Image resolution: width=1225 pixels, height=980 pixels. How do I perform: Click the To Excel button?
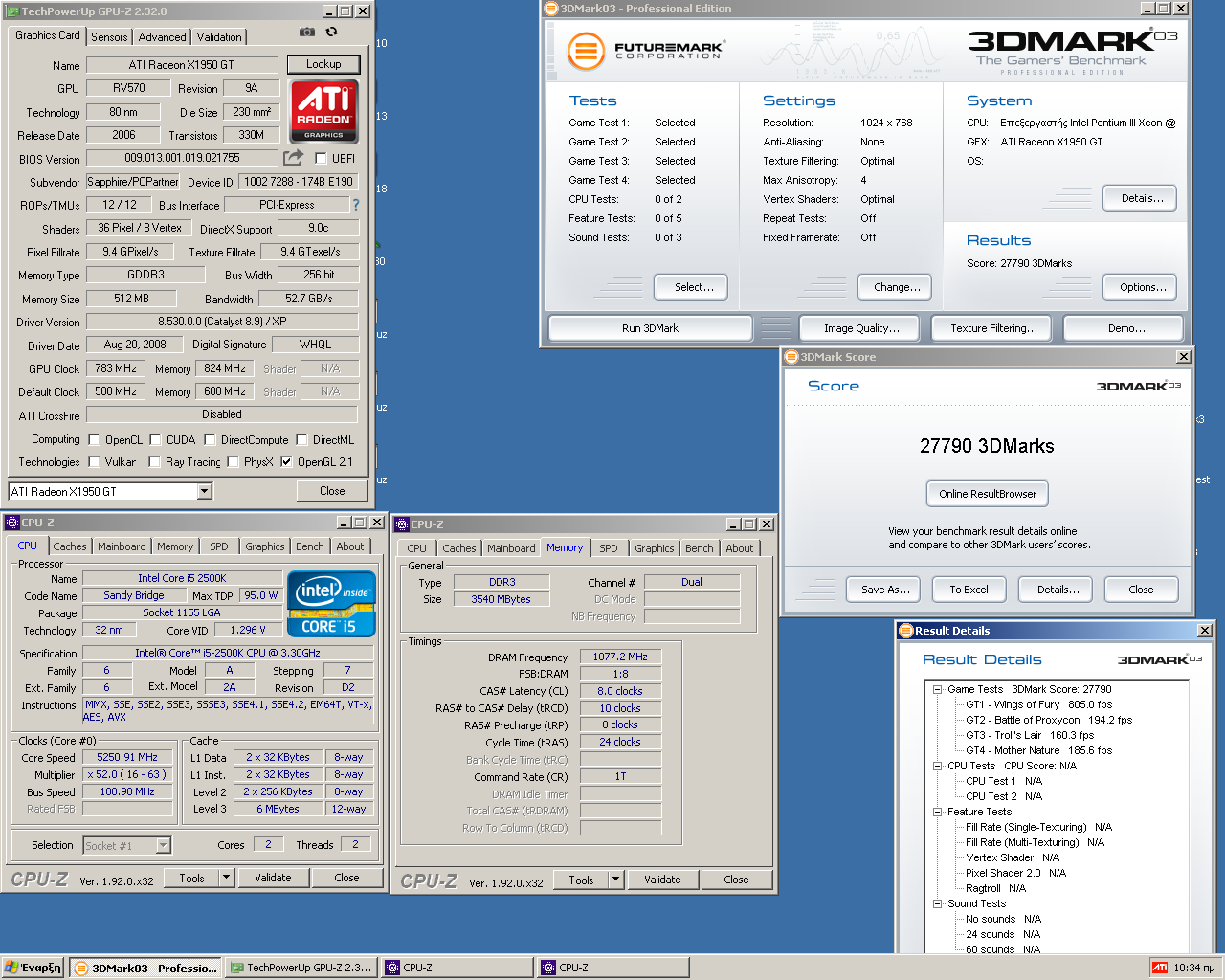pos(969,590)
